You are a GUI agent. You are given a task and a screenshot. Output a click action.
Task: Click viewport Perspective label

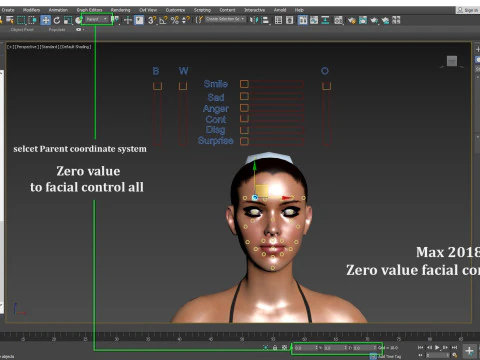pyautogui.click(x=27, y=47)
